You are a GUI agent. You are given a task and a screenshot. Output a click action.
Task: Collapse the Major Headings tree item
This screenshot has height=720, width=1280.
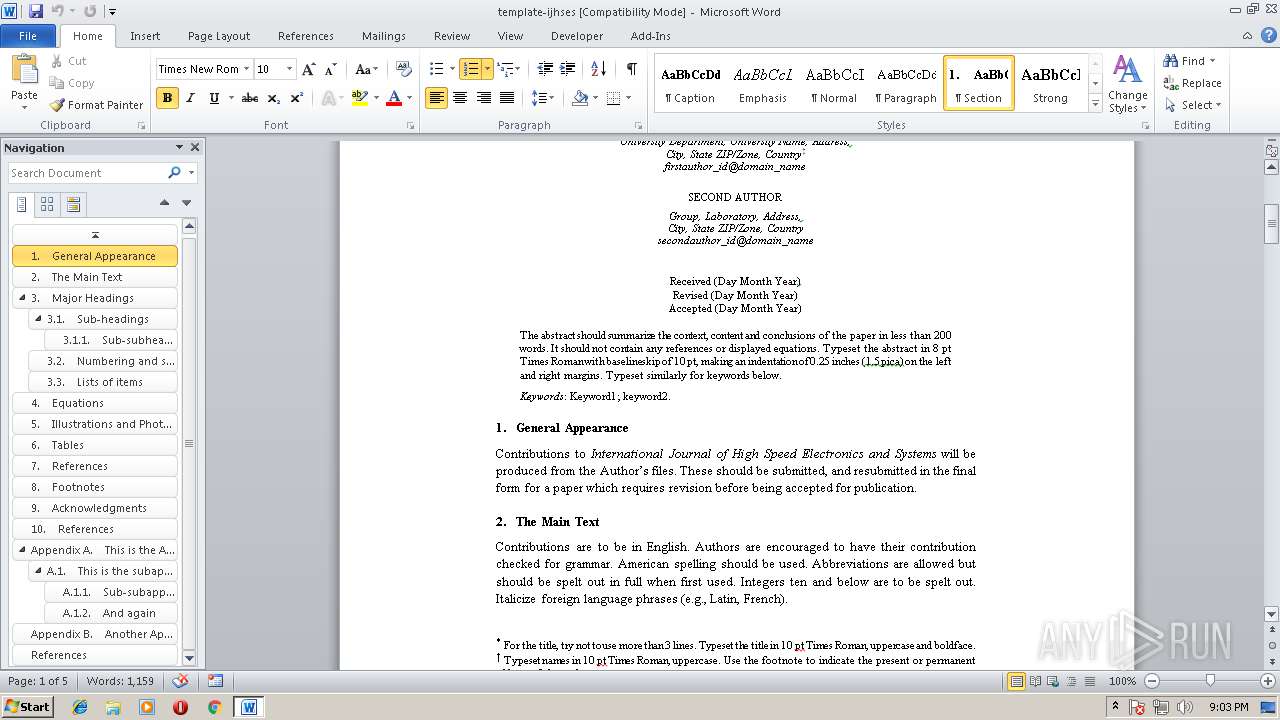pyautogui.click(x=22, y=298)
